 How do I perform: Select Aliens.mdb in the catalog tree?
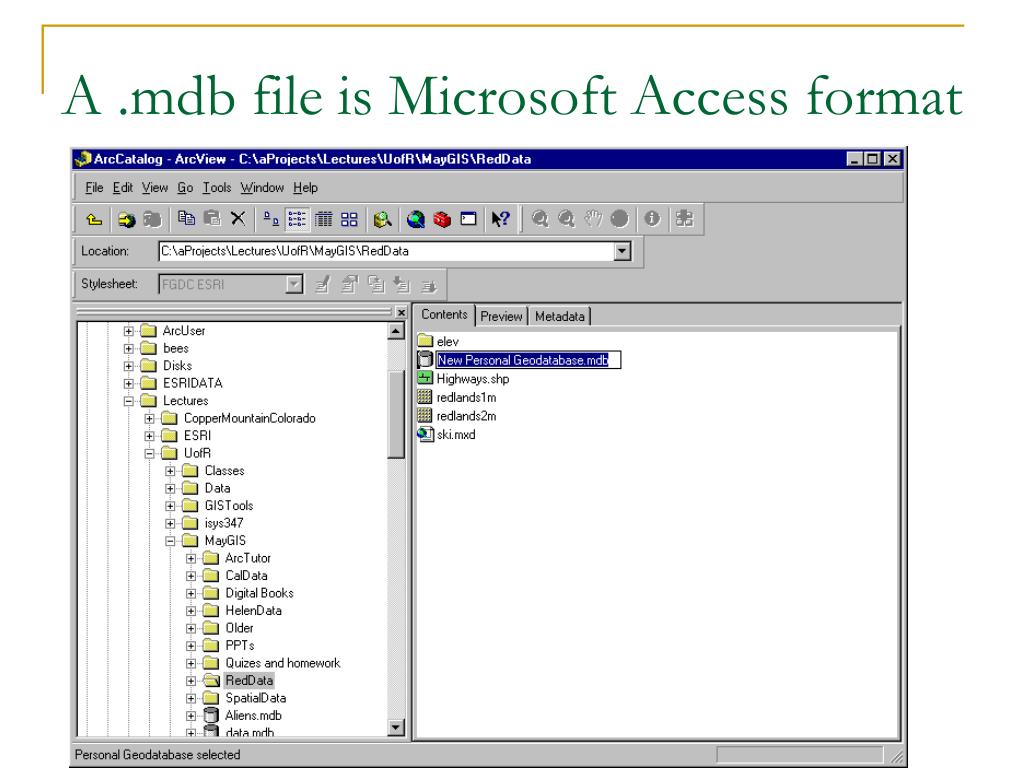(x=253, y=716)
